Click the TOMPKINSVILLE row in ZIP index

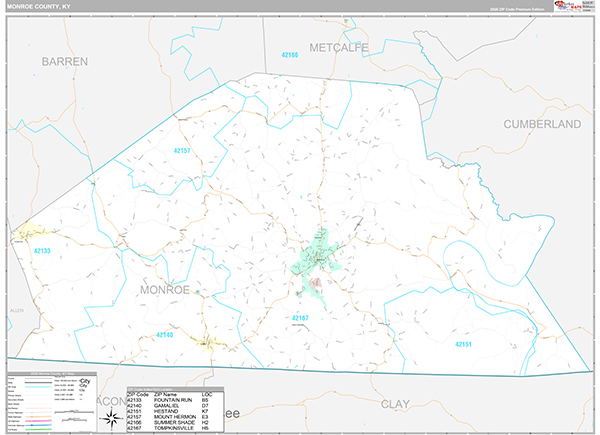[x=175, y=428]
